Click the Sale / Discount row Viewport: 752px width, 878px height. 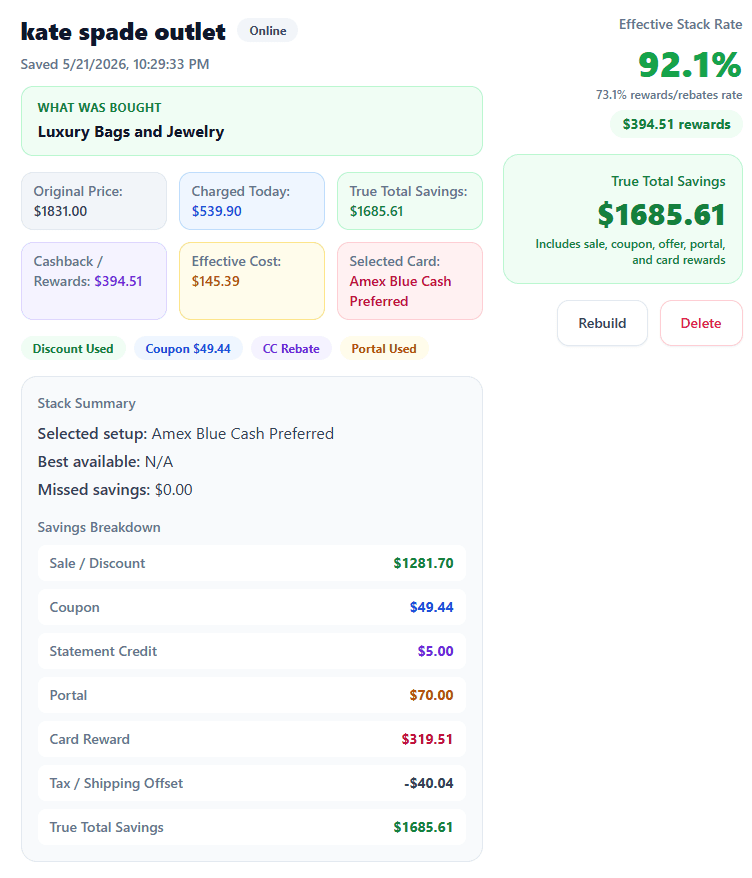(x=252, y=563)
